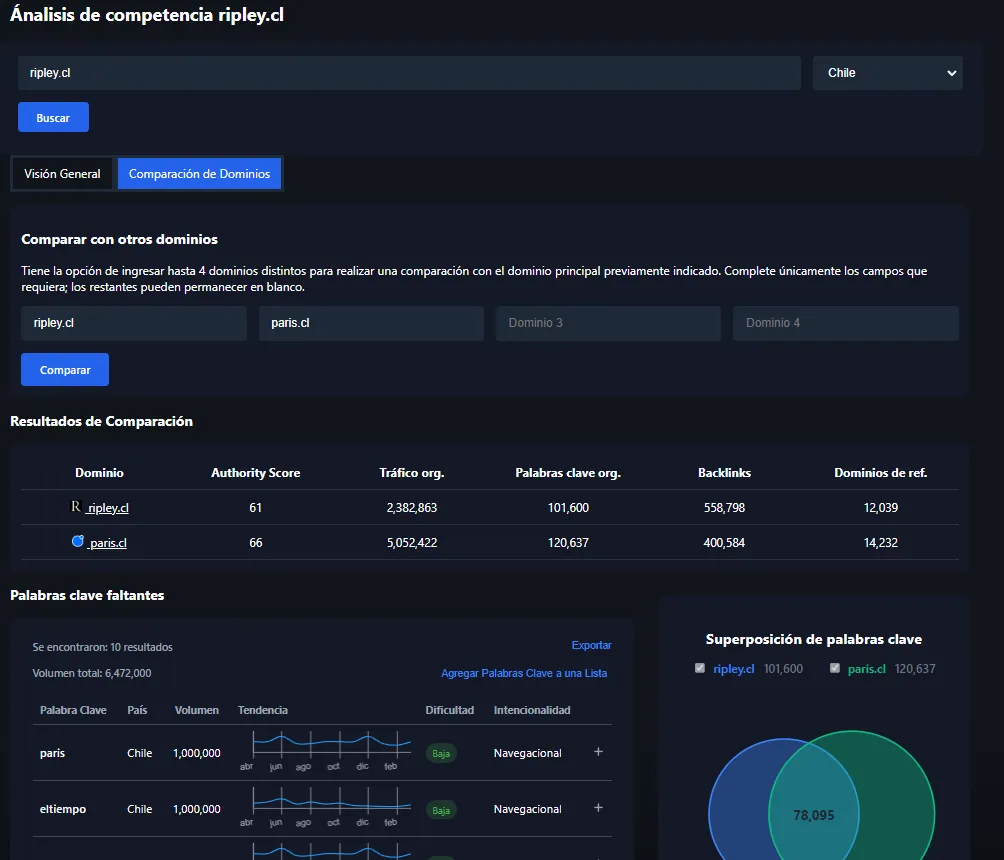
Task: Click the Baja difficulty badge for 'paris'
Action: [x=441, y=753]
